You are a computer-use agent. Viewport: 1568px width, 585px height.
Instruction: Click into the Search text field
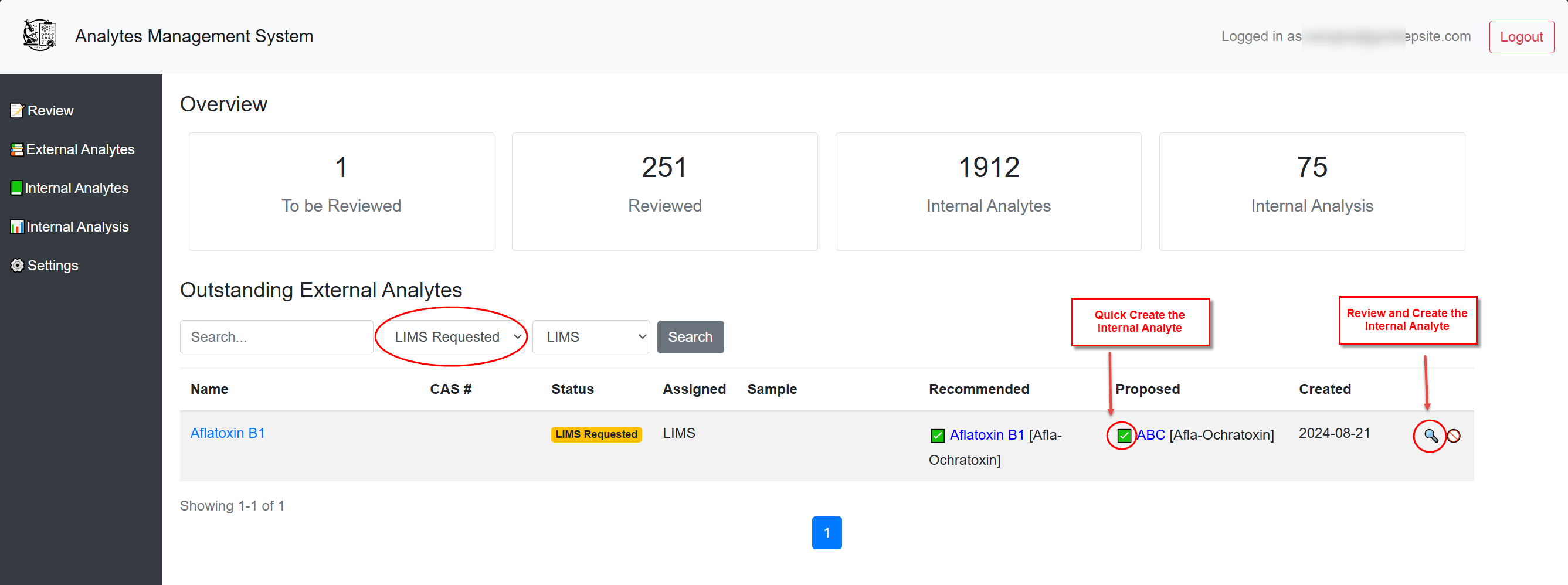pyautogui.click(x=276, y=336)
